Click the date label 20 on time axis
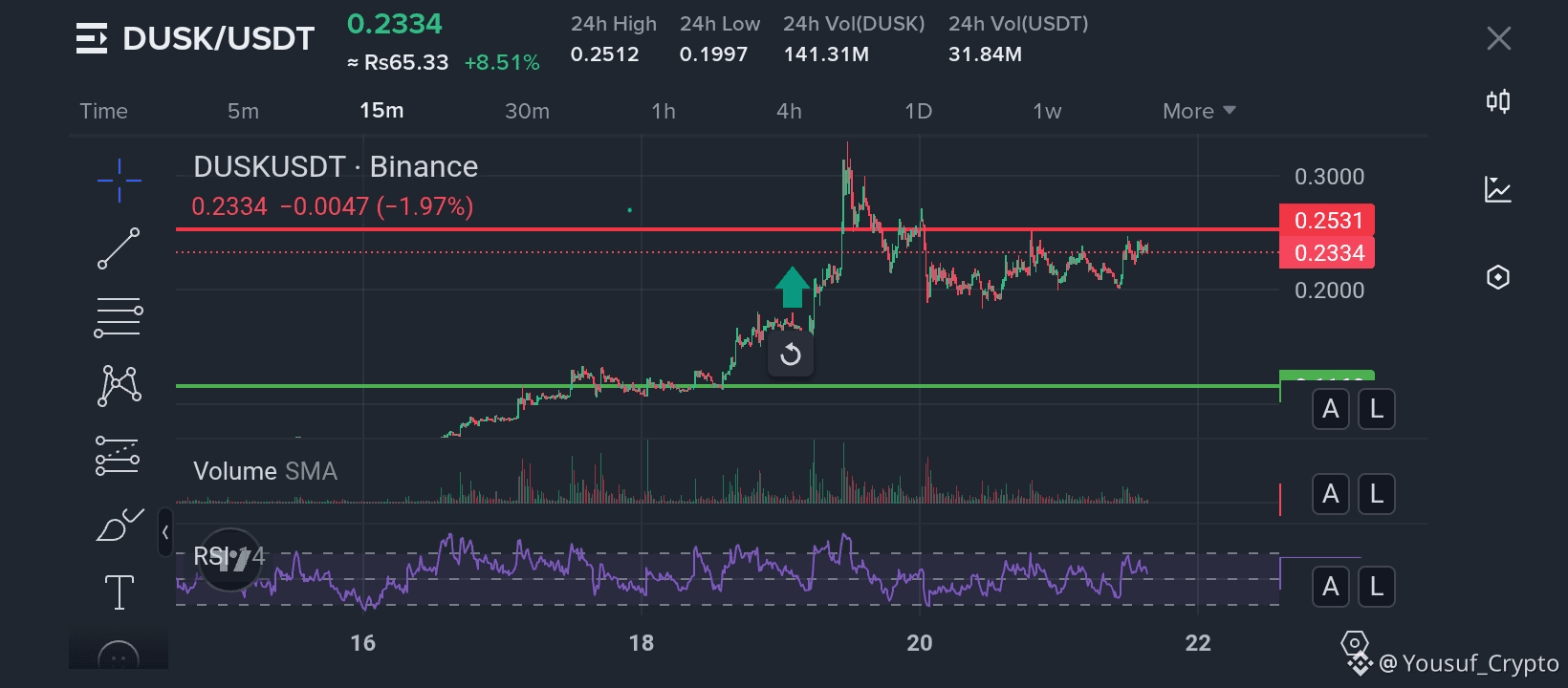Image resolution: width=1568 pixels, height=688 pixels. coord(920,643)
